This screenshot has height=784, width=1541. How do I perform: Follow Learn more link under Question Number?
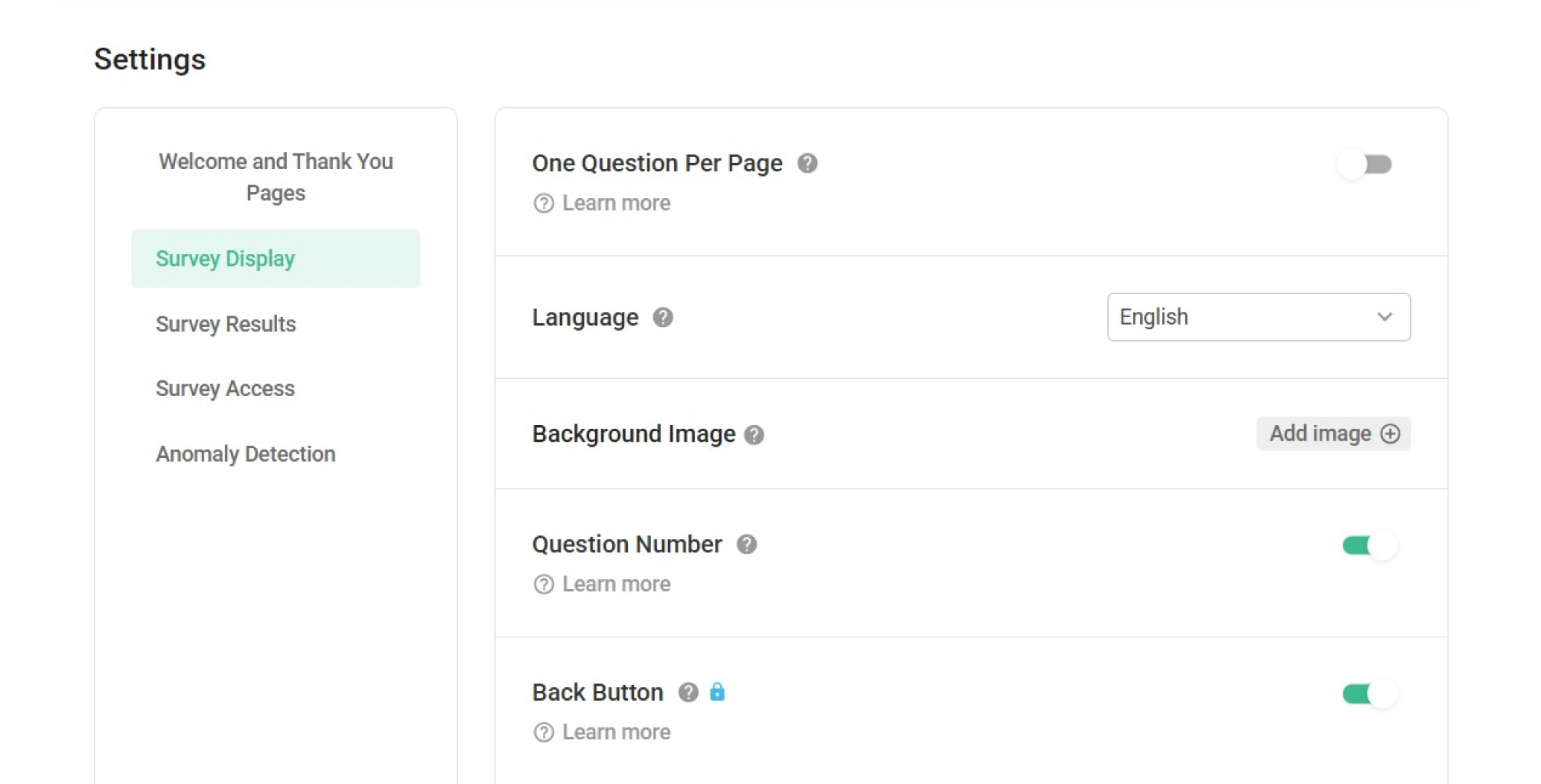(615, 584)
